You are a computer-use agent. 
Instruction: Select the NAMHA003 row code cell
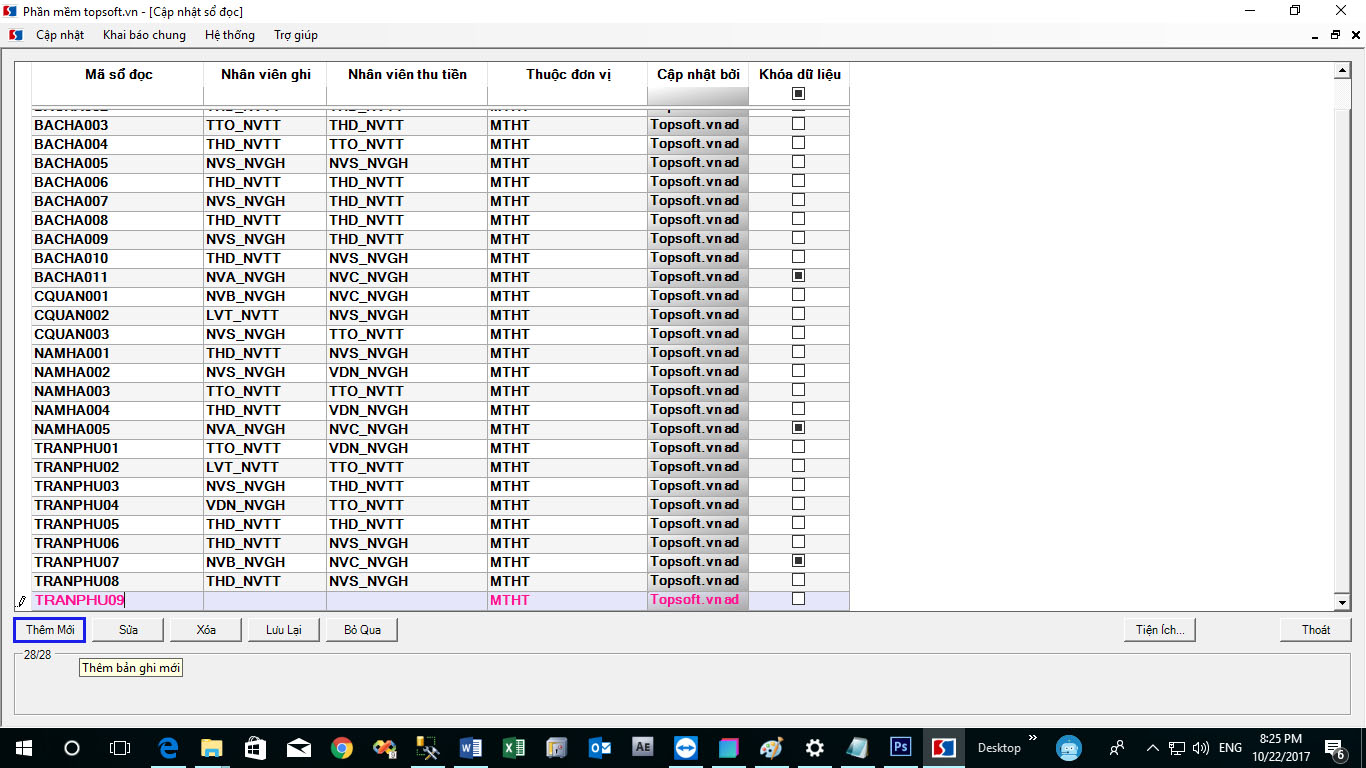[117, 391]
